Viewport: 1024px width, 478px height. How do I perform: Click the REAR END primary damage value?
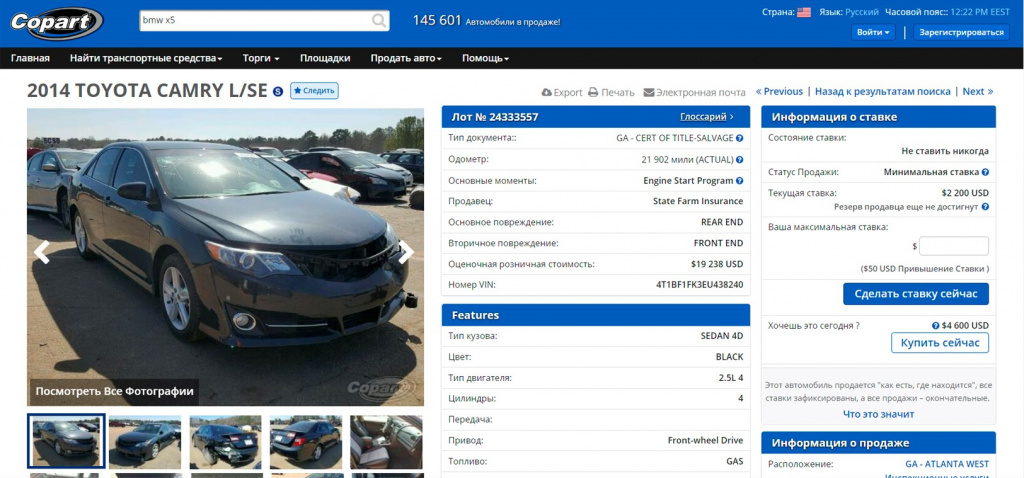point(722,223)
